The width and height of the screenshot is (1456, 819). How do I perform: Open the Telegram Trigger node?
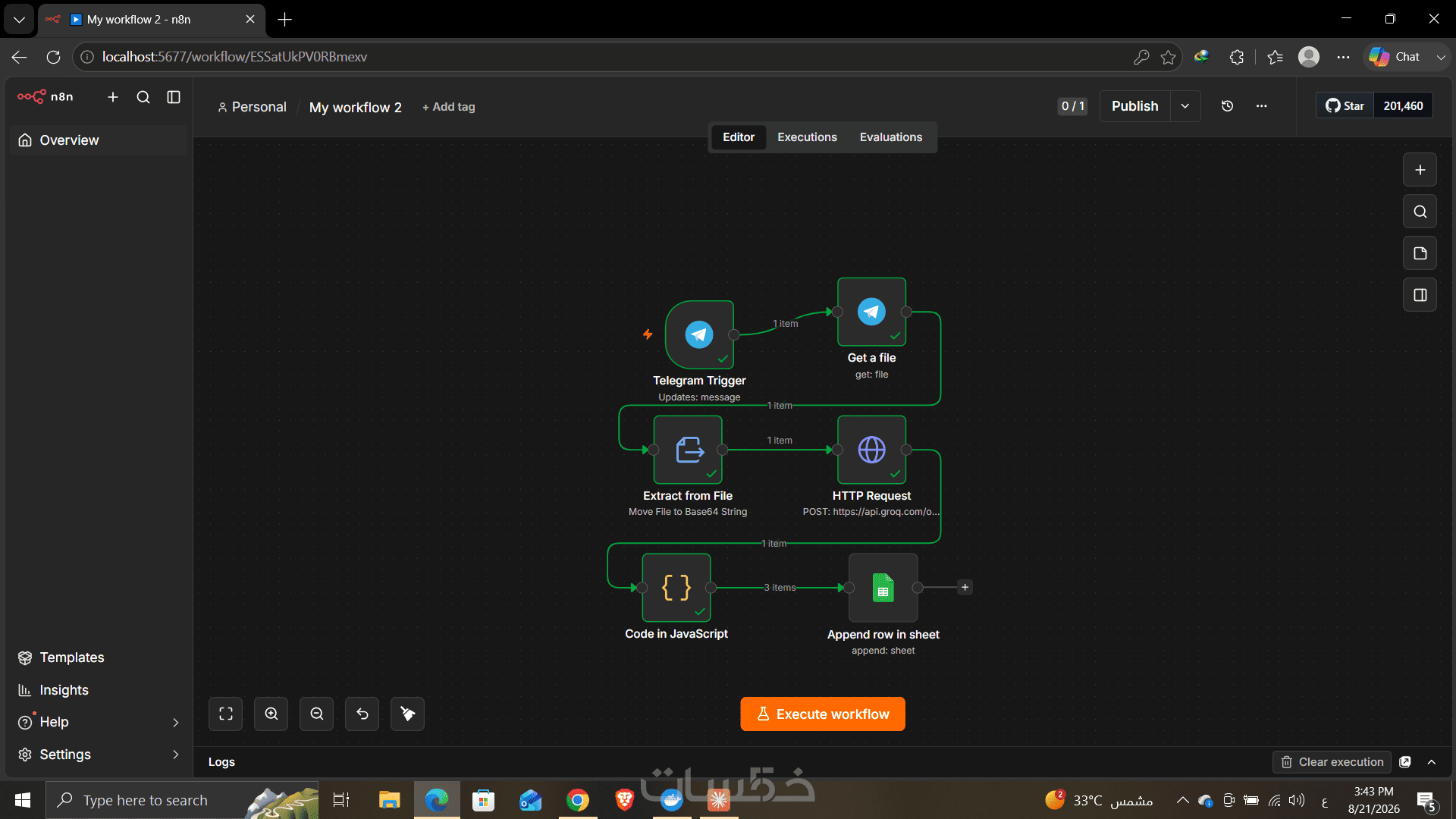coord(699,334)
